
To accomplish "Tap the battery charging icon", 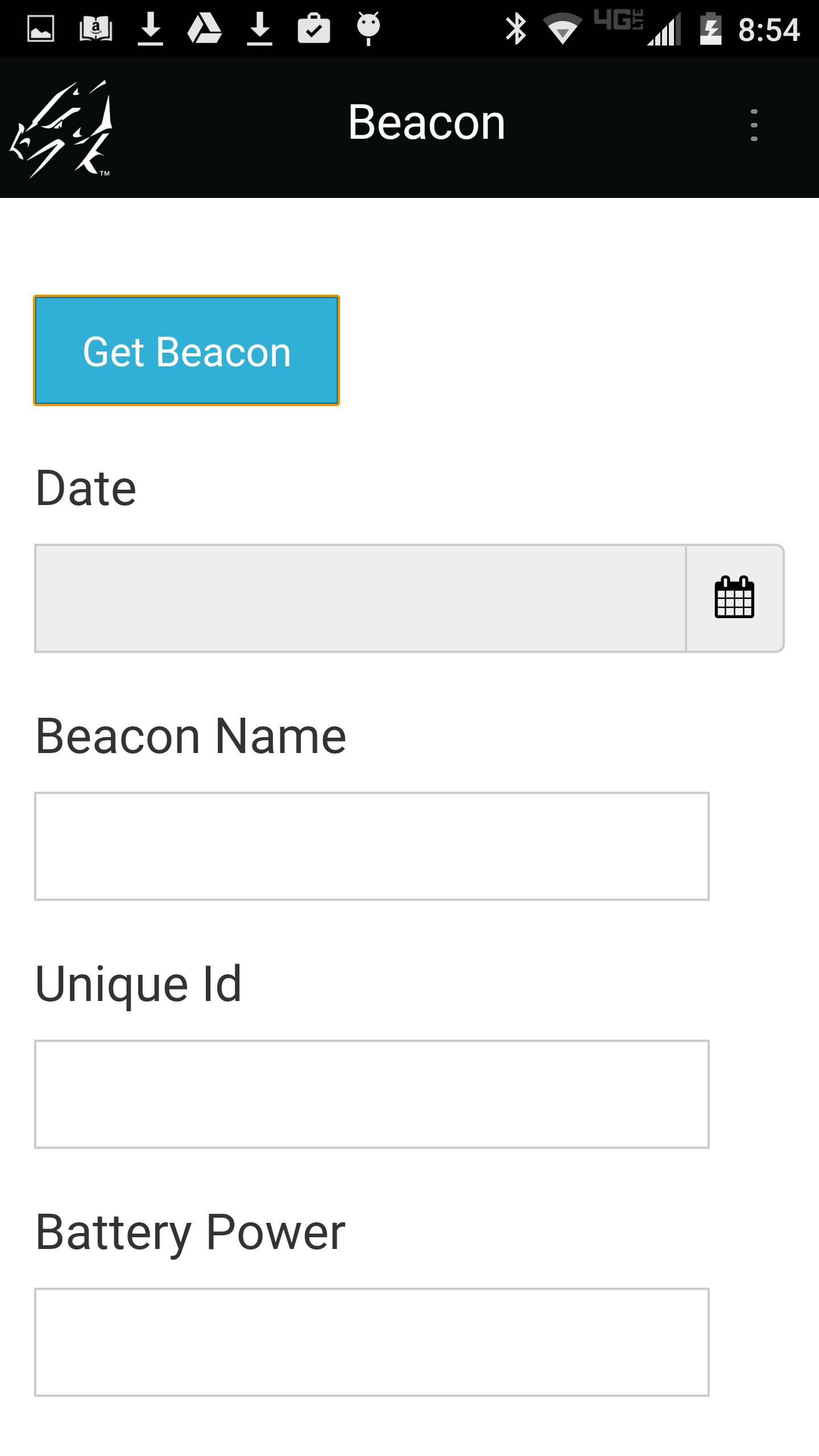I will pos(711,28).
